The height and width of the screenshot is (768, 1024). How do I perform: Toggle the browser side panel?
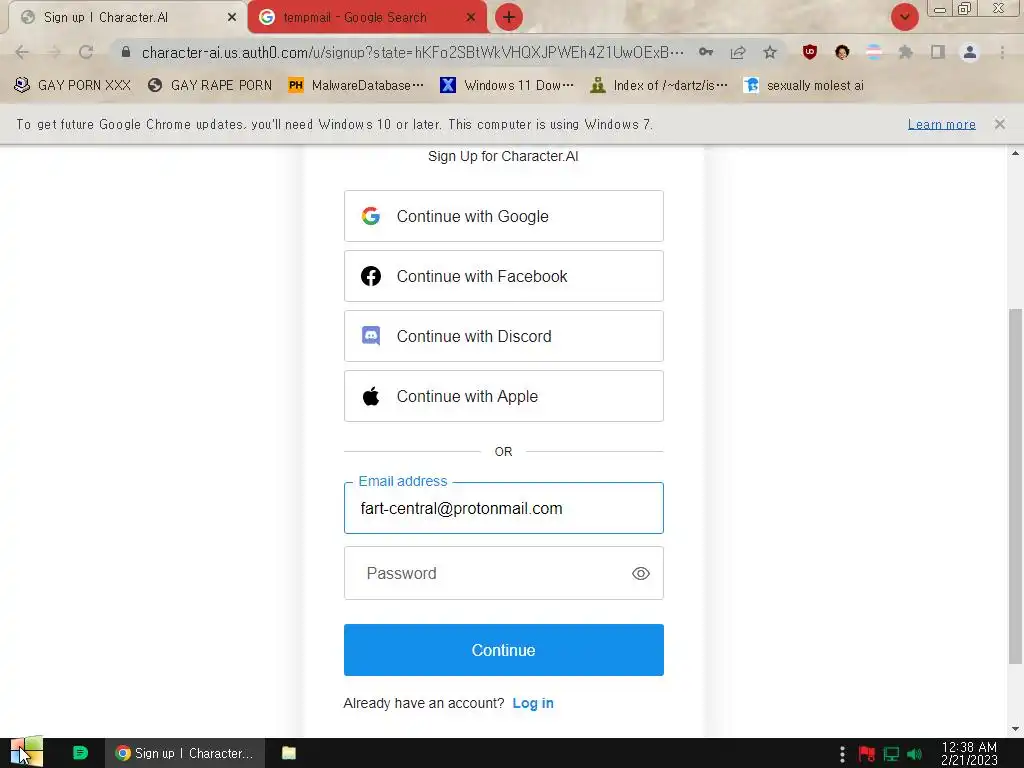pyautogui.click(x=938, y=52)
